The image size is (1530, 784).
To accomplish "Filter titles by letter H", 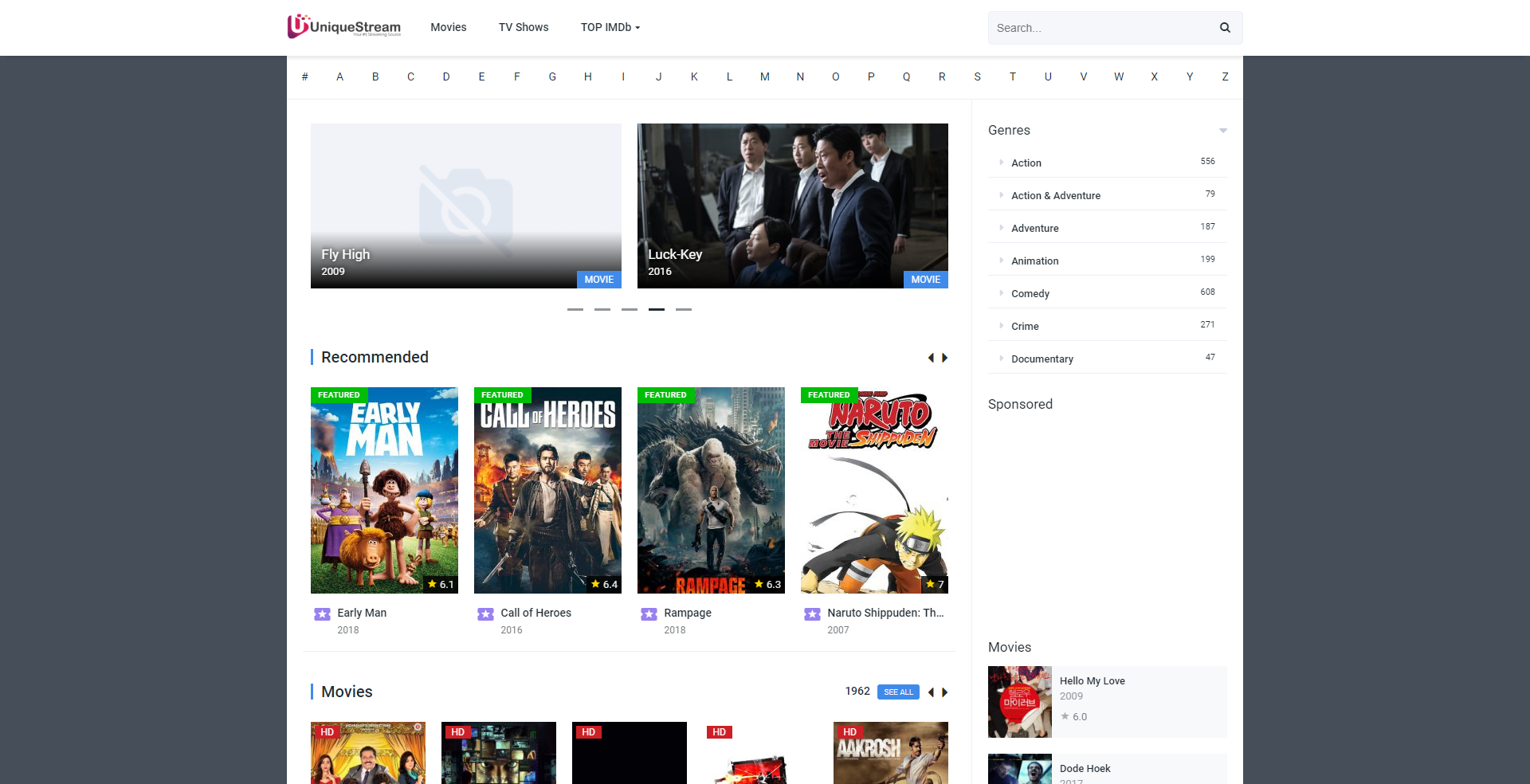I will 588,76.
